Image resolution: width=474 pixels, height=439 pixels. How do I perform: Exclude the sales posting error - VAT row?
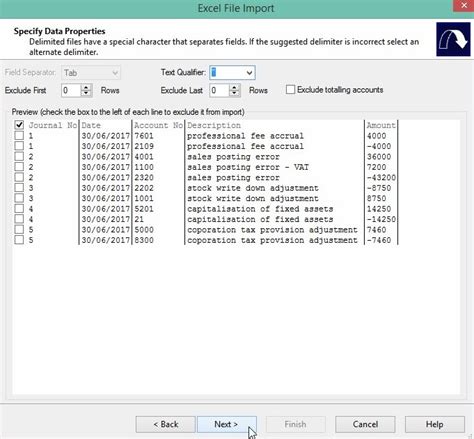(x=19, y=167)
